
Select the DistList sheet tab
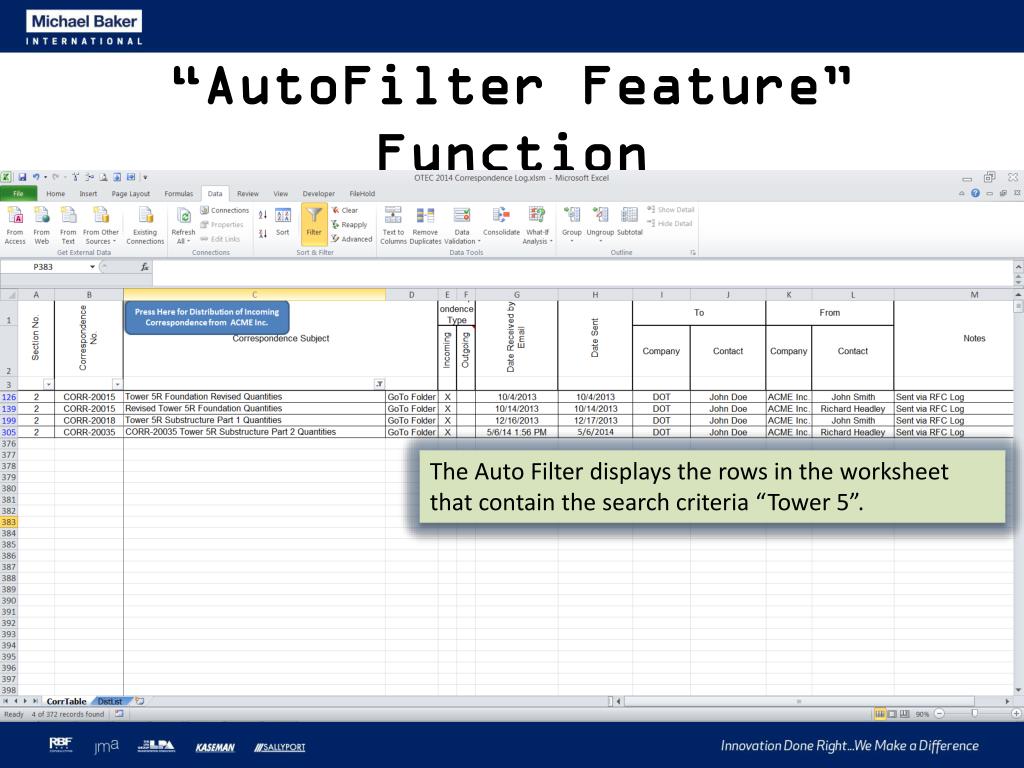click(x=110, y=701)
